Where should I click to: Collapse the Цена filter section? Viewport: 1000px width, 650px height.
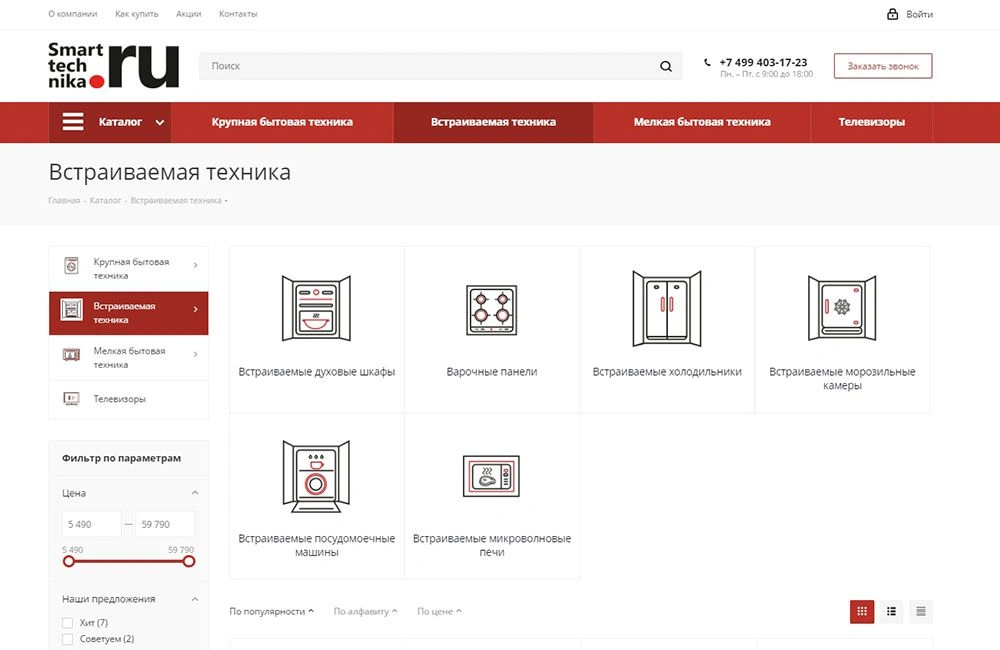point(195,493)
